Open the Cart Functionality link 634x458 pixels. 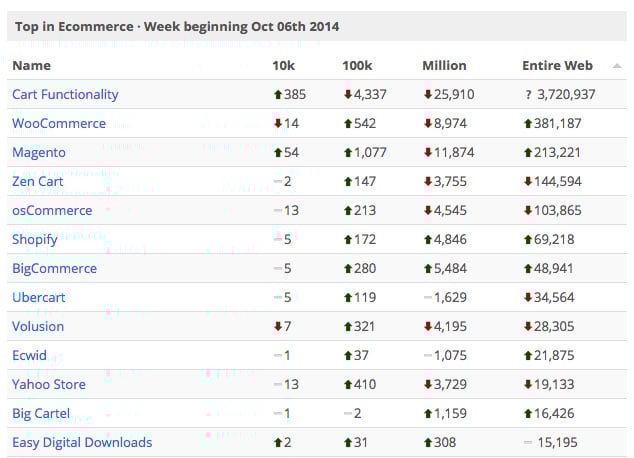point(65,95)
